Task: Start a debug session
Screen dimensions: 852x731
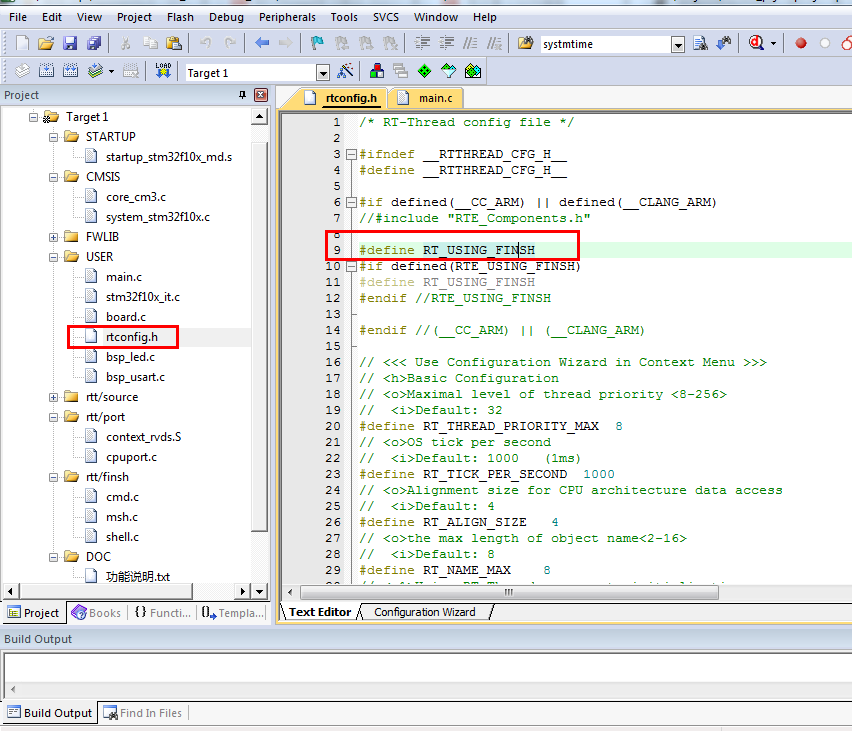Action: [x=754, y=42]
